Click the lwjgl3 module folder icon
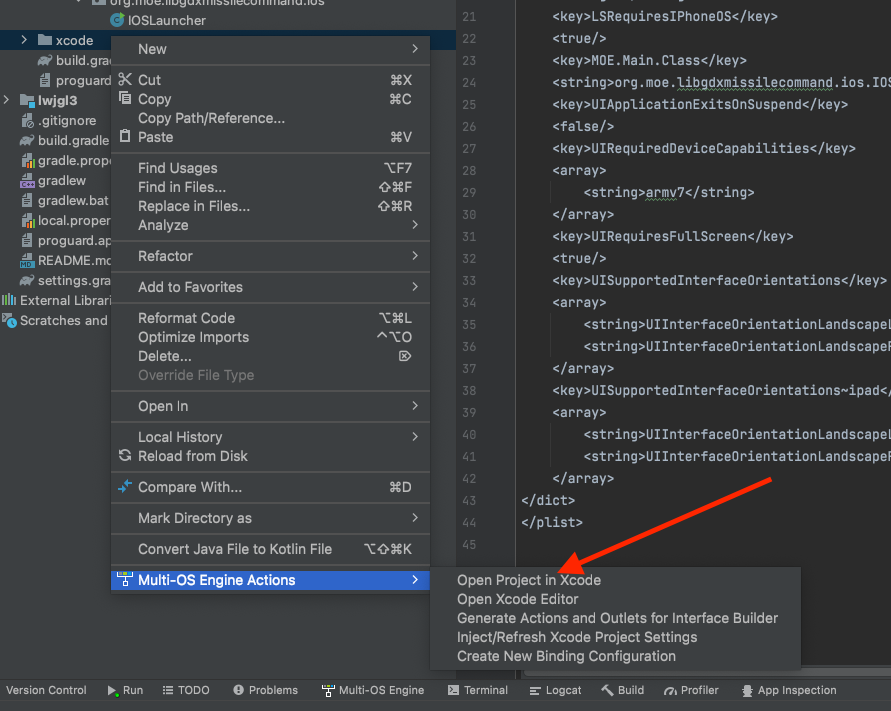This screenshot has width=891, height=711. tap(27, 100)
